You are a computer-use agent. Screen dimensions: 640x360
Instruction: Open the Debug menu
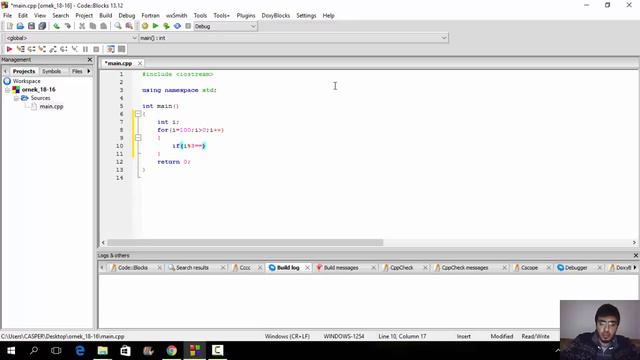[127, 16]
